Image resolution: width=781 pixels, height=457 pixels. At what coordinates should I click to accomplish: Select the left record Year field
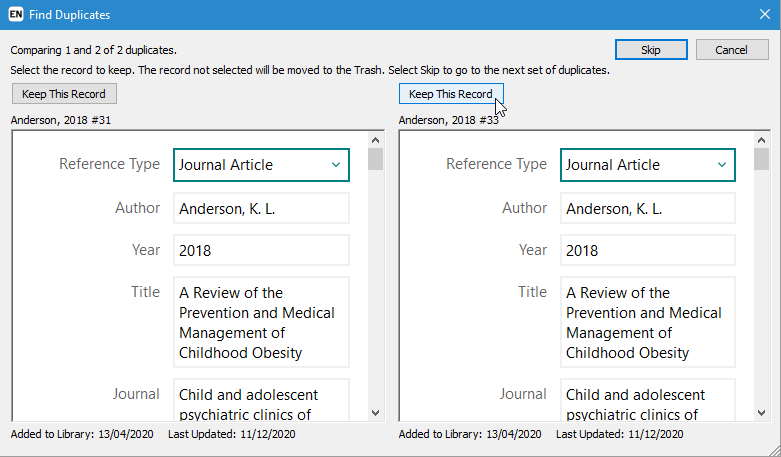point(261,251)
